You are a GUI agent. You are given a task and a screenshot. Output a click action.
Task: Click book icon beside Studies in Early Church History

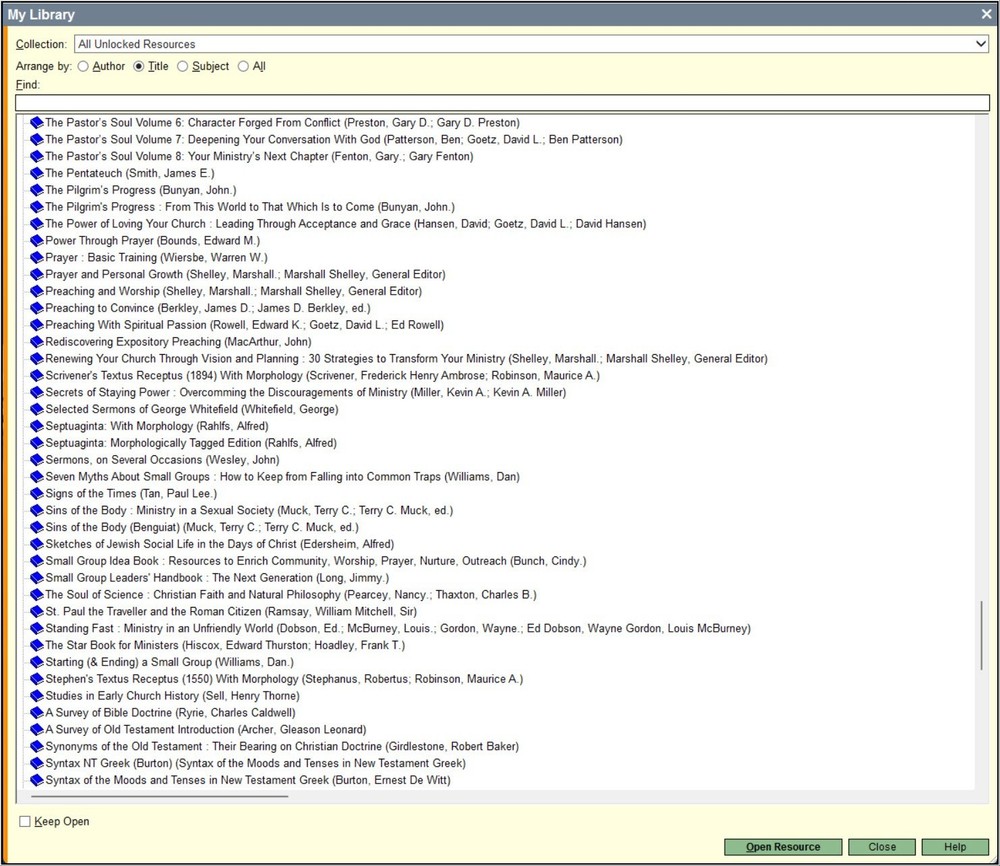(37, 696)
